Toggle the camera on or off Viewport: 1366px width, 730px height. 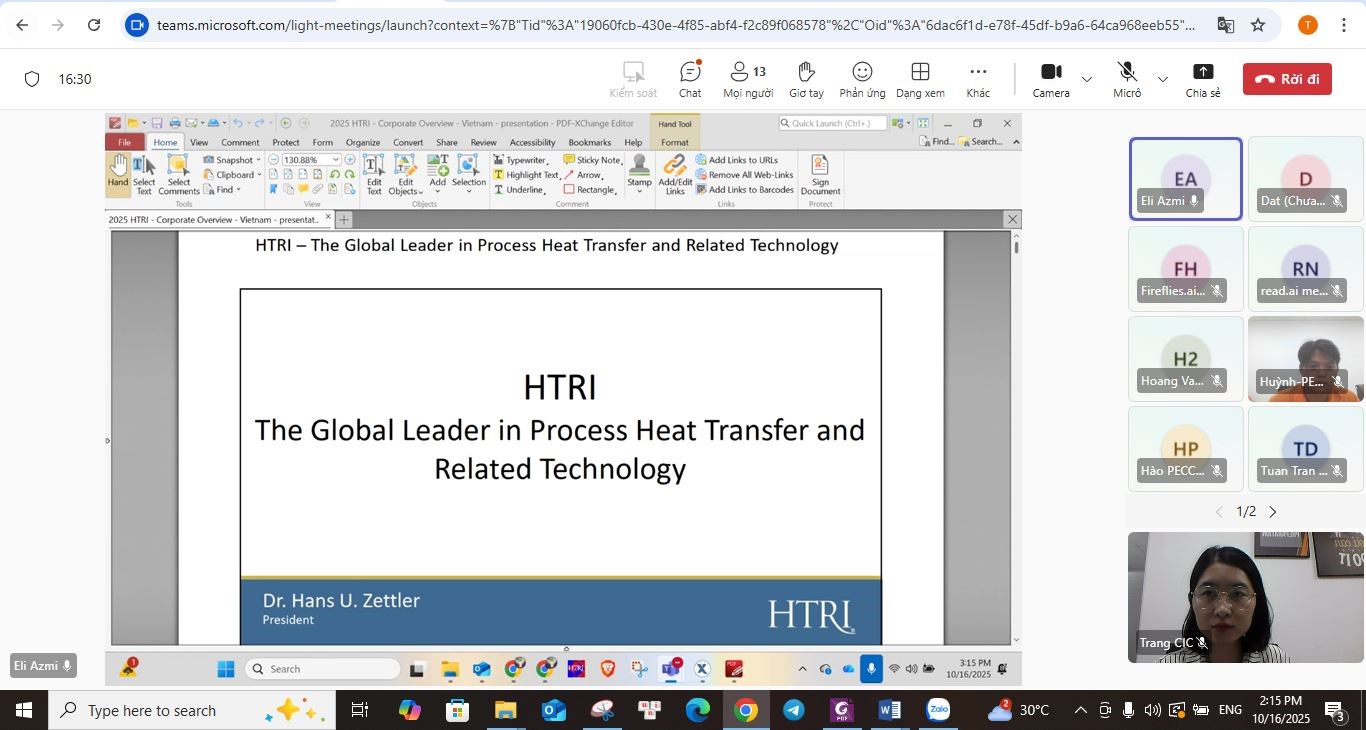(1050, 79)
